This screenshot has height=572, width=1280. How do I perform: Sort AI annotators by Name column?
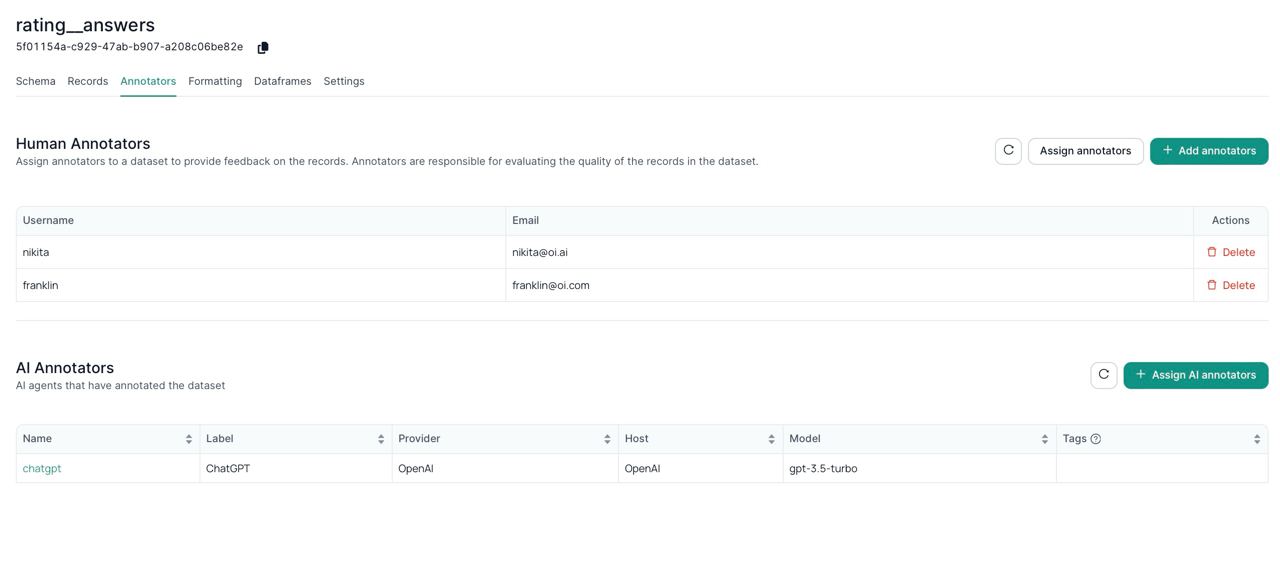tap(188, 439)
